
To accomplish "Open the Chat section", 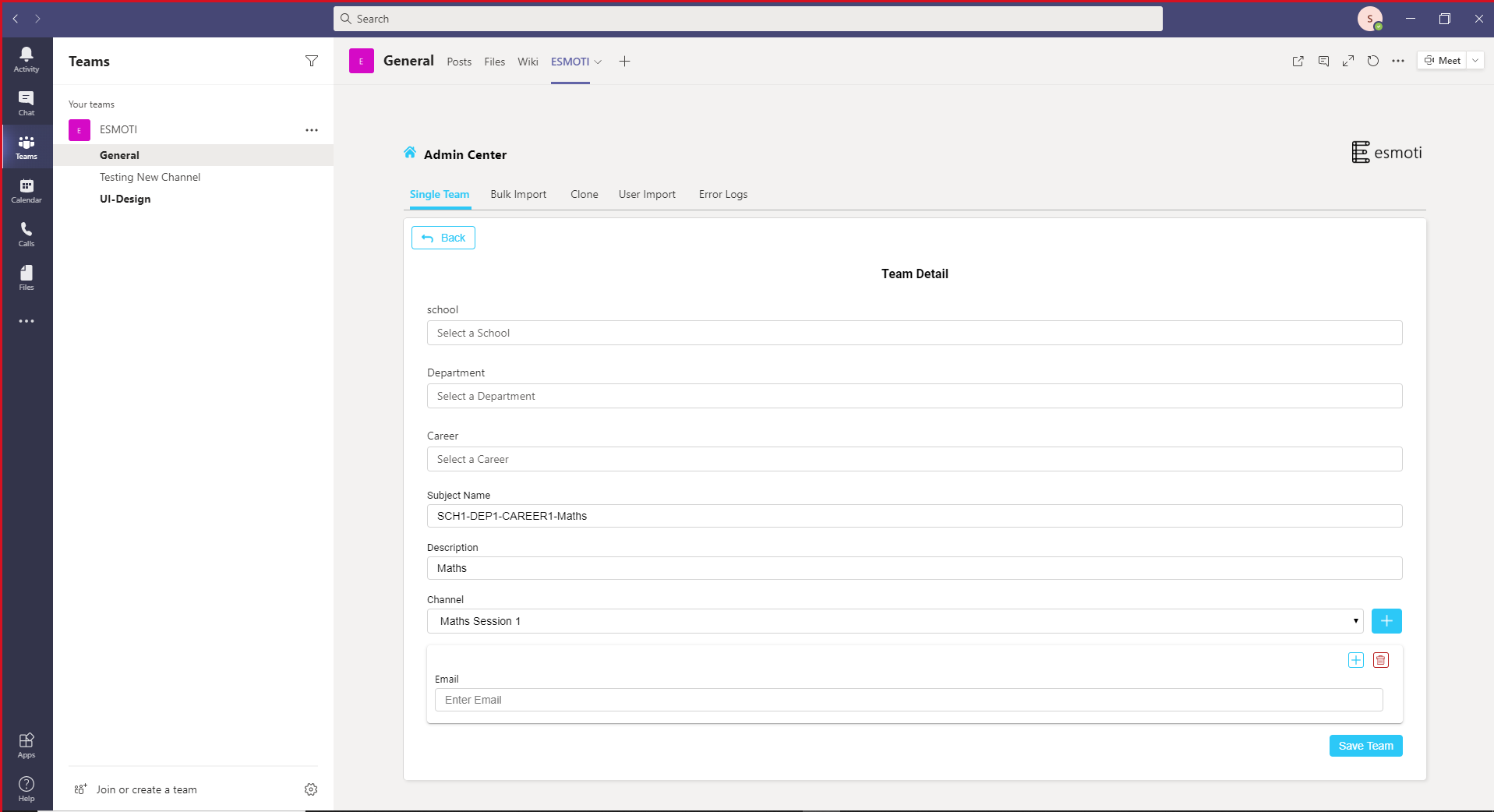I will click(26, 103).
